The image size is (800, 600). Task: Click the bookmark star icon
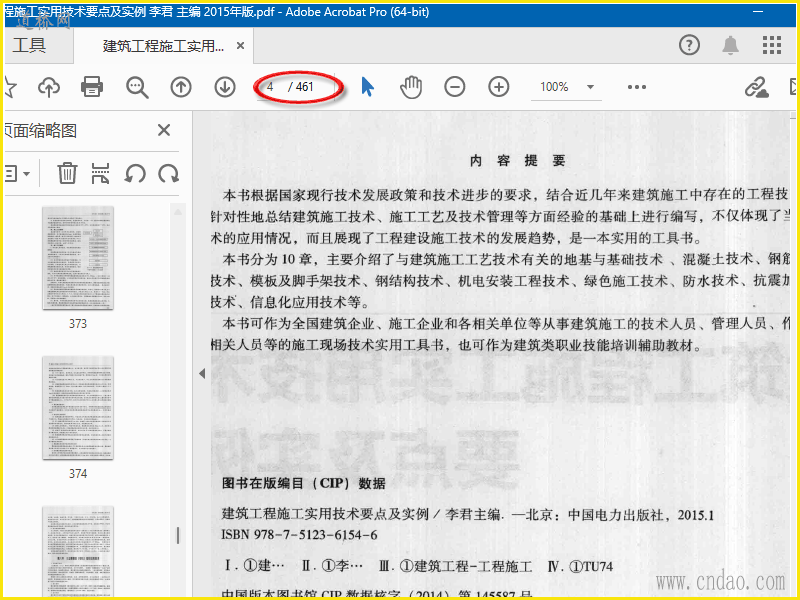10,87
